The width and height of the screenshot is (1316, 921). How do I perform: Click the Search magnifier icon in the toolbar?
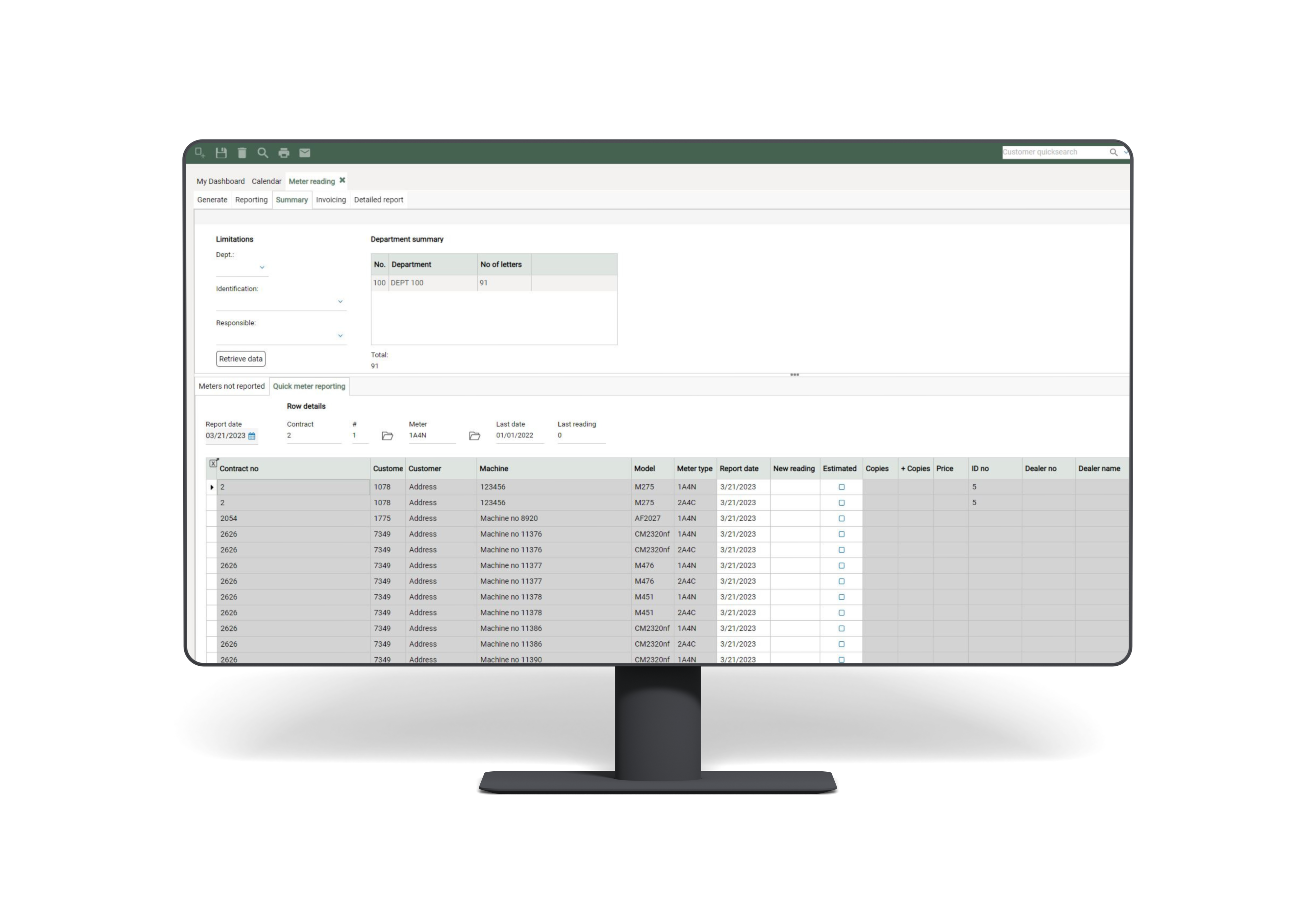tap(263, 152)
